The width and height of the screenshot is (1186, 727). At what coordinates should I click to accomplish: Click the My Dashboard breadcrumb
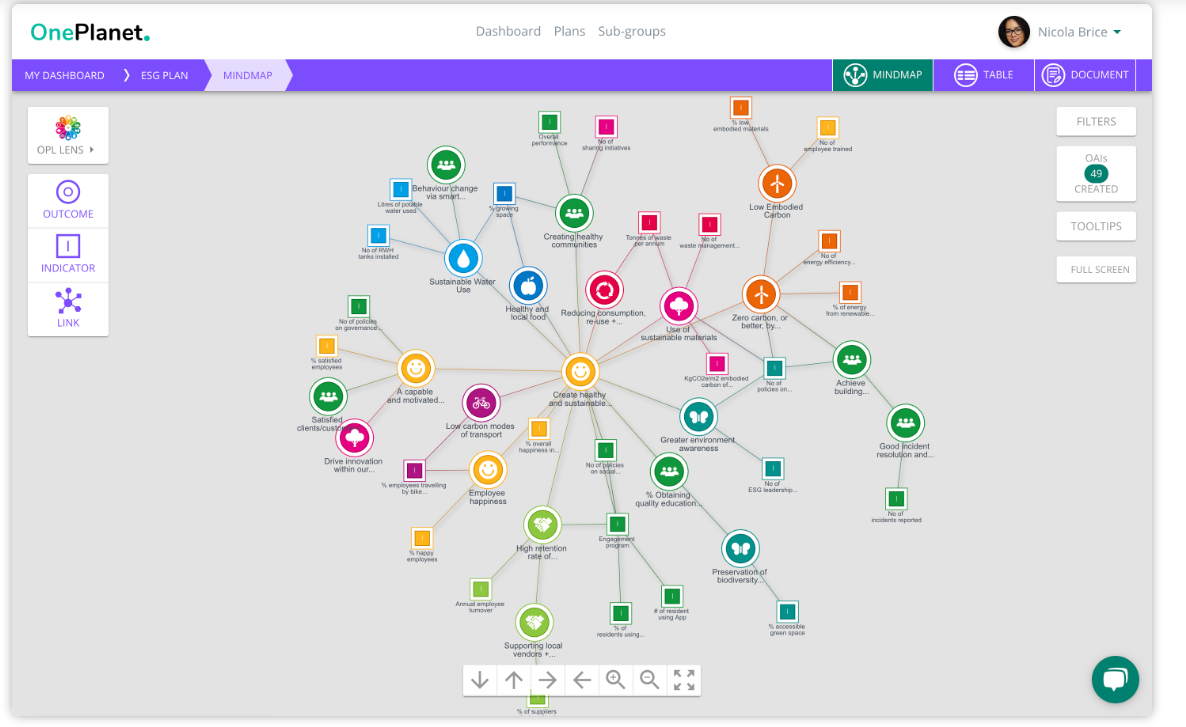(x=64, y=75)
